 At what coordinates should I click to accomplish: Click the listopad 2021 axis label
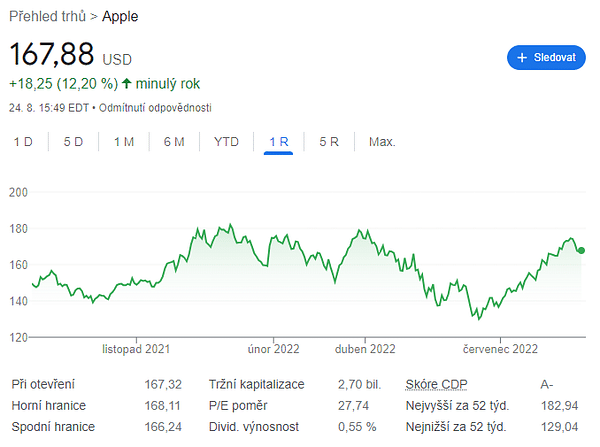(x=136, y=349)
